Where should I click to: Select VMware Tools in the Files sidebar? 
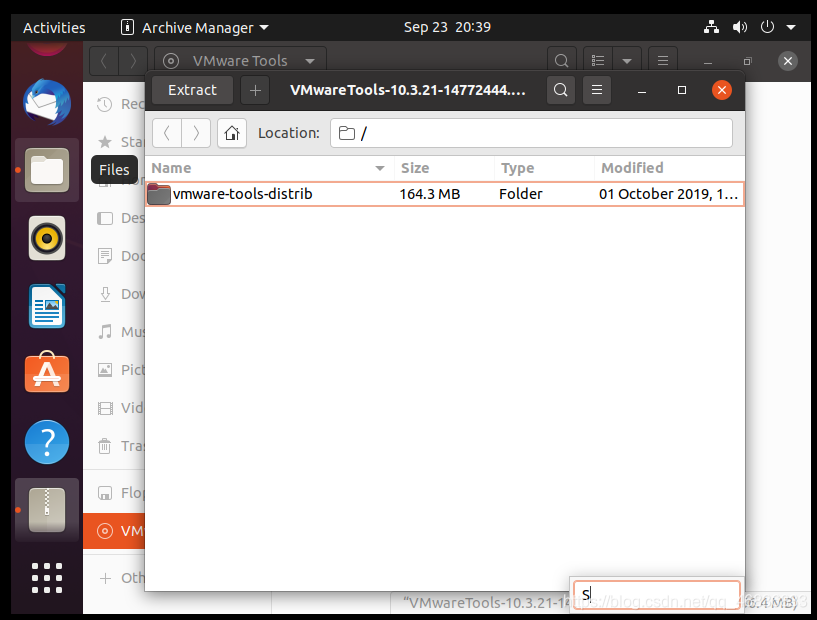[115, 531]
